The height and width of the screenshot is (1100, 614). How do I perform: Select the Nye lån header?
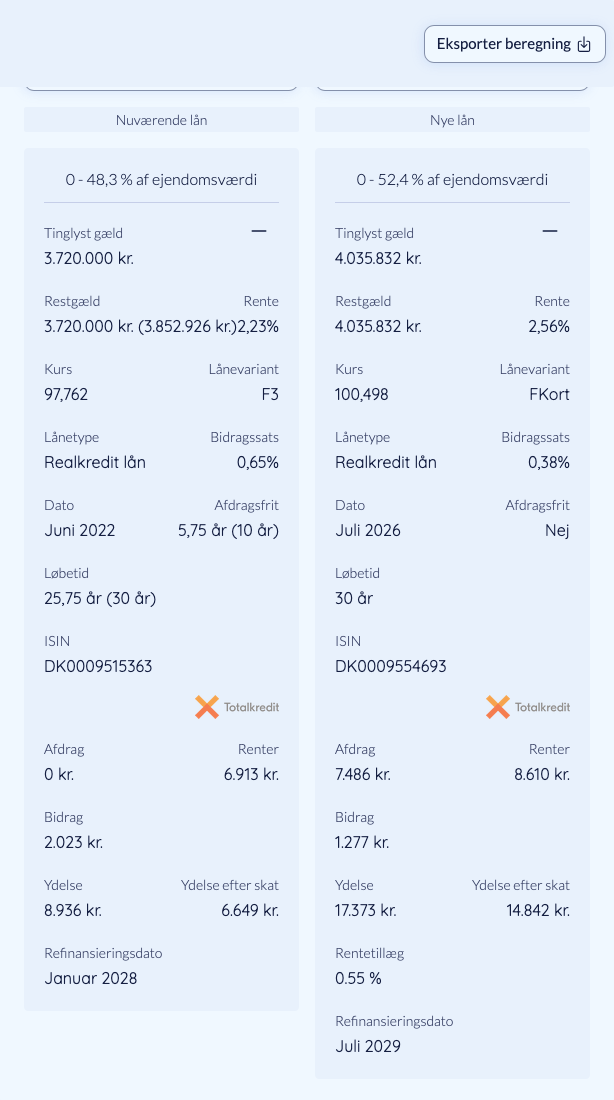click(x=452, y=120)
